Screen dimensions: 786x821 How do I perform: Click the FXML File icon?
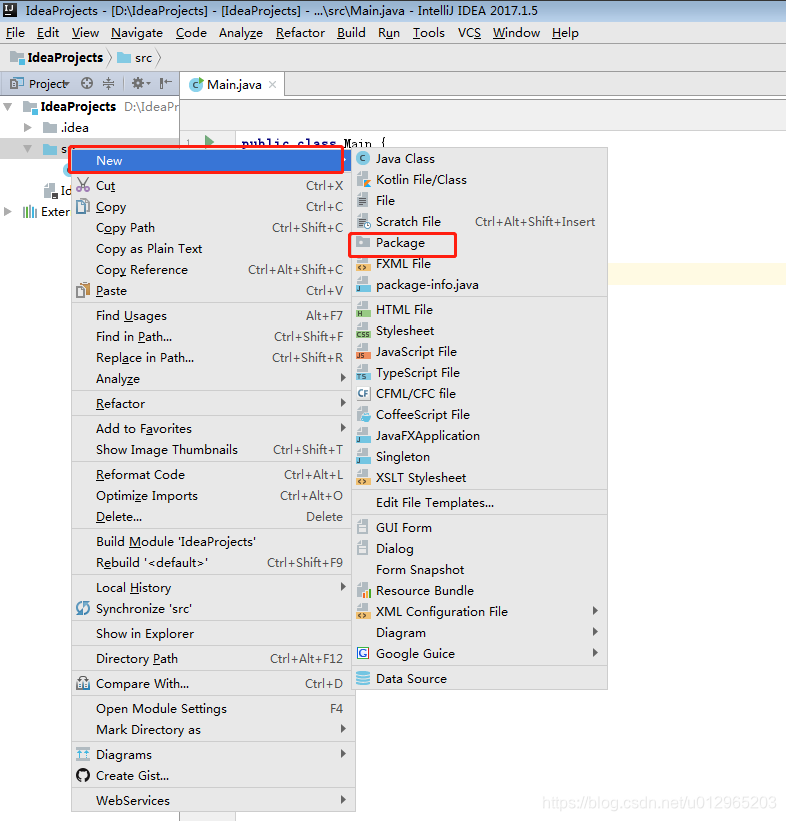[363, 264]
